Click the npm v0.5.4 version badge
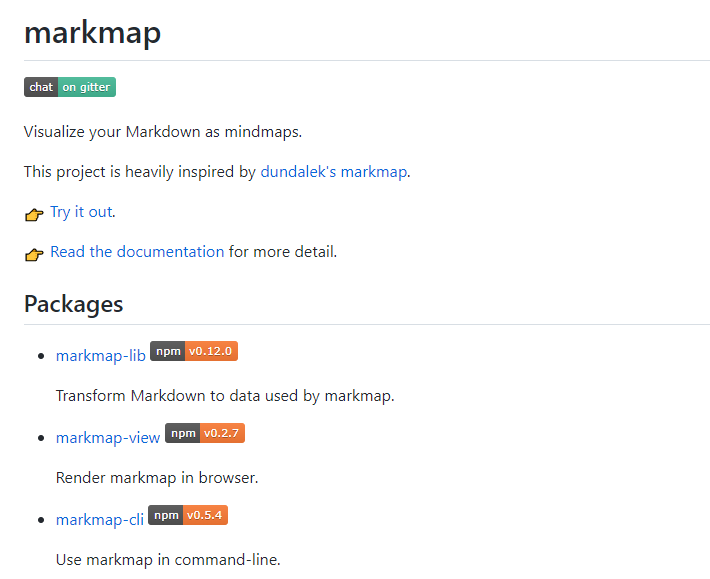The height and width of the screenshot is (579, 710). pos(188,515)
